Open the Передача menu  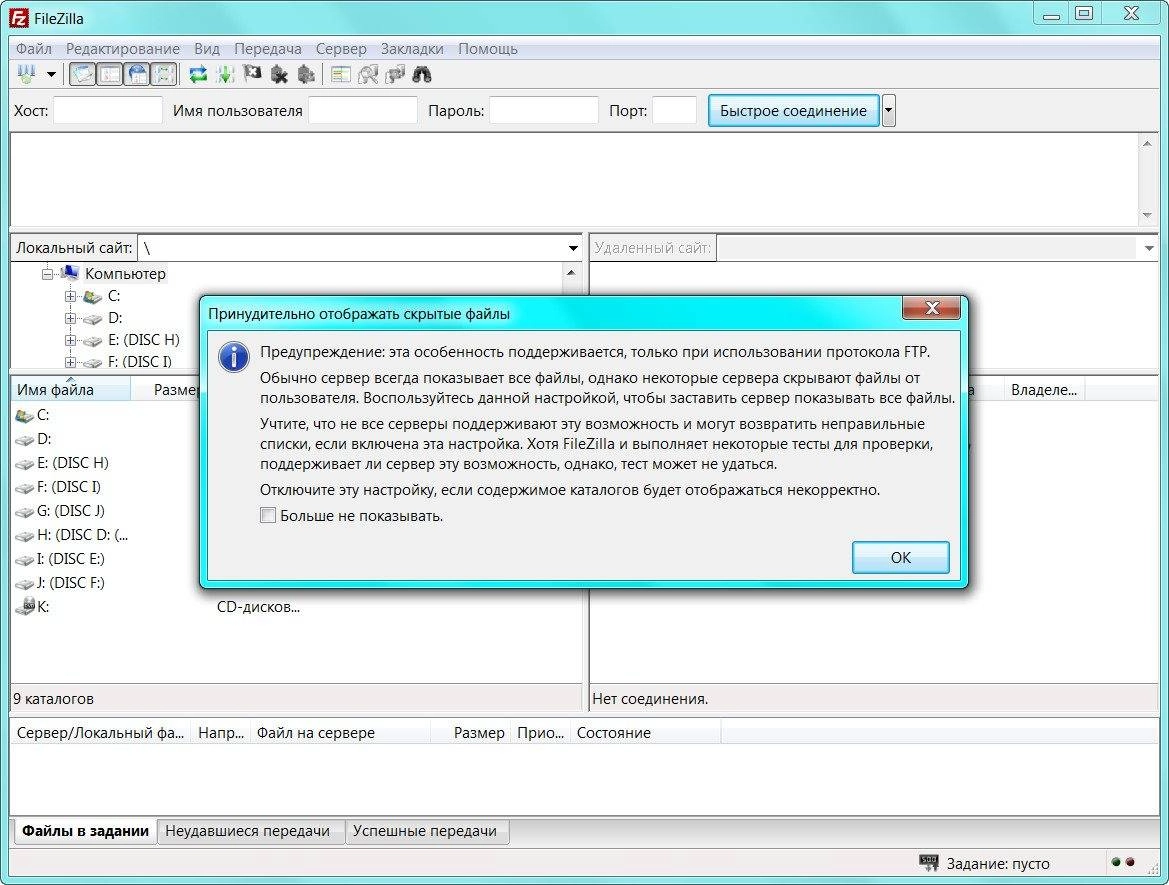coord(268,48)
